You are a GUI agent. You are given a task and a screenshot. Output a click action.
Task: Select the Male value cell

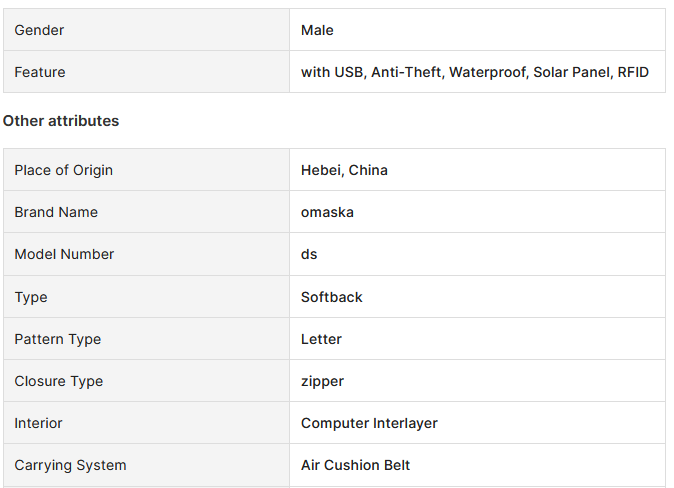click(477, 30)
